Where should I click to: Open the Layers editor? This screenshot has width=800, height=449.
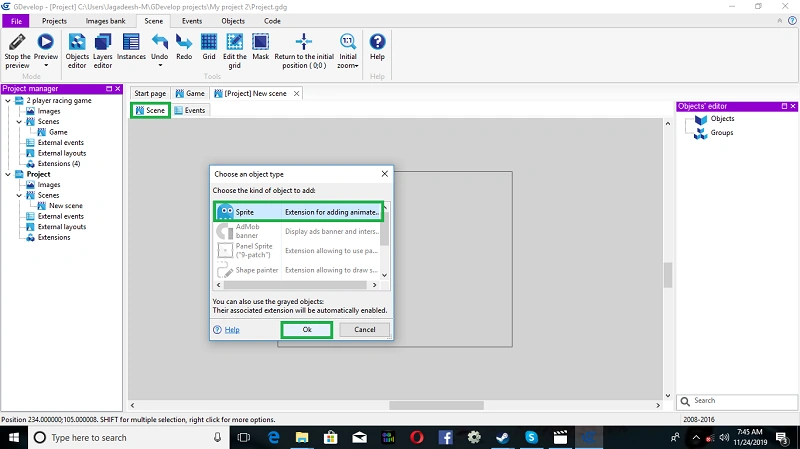103,42
